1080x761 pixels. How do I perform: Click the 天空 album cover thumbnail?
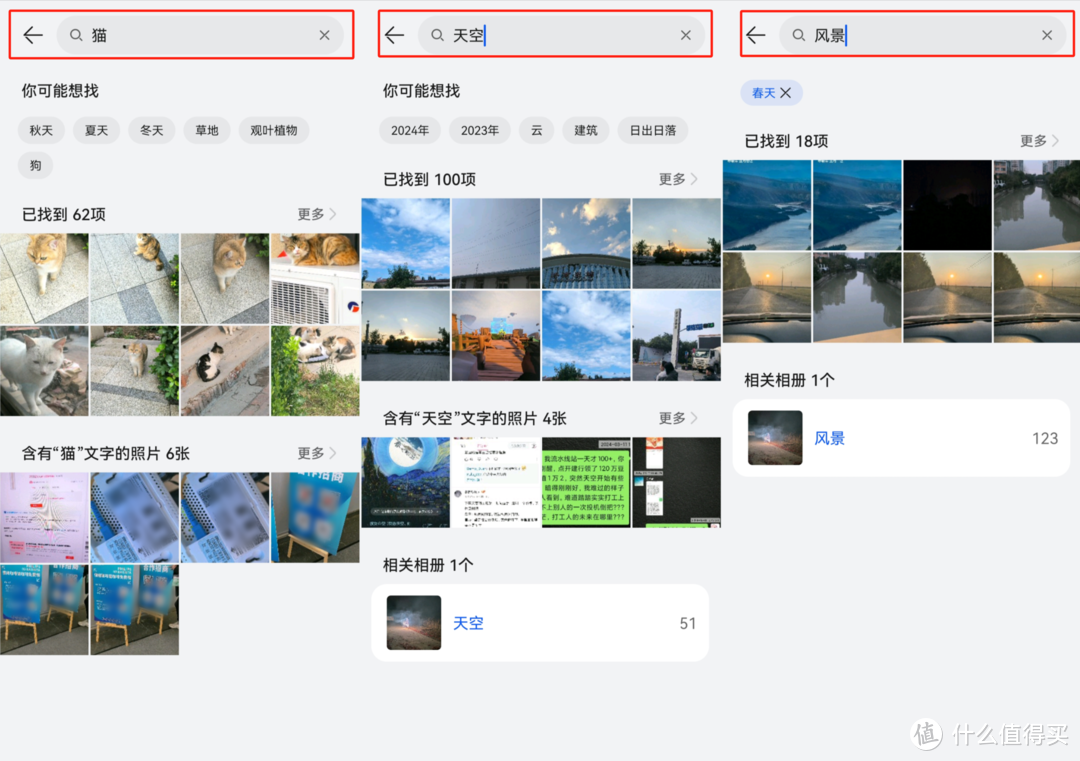pyautogui.click(x=412, y=622)
